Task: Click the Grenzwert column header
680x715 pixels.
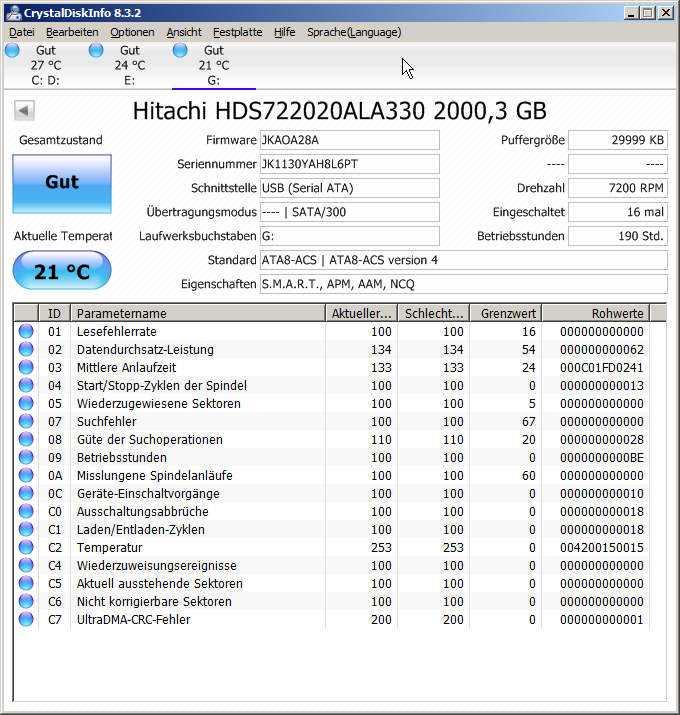Action: (506, 313)
